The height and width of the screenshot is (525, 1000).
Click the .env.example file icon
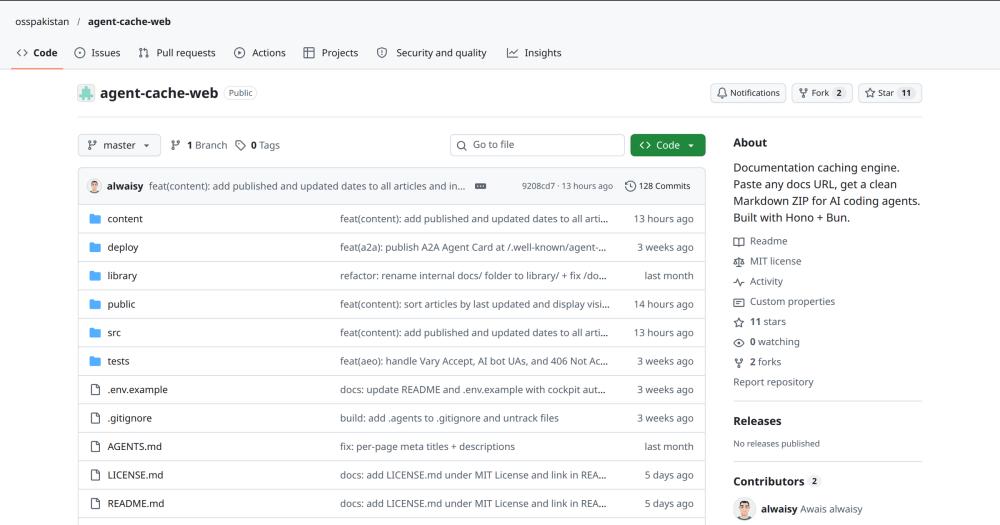pos(95,390)
